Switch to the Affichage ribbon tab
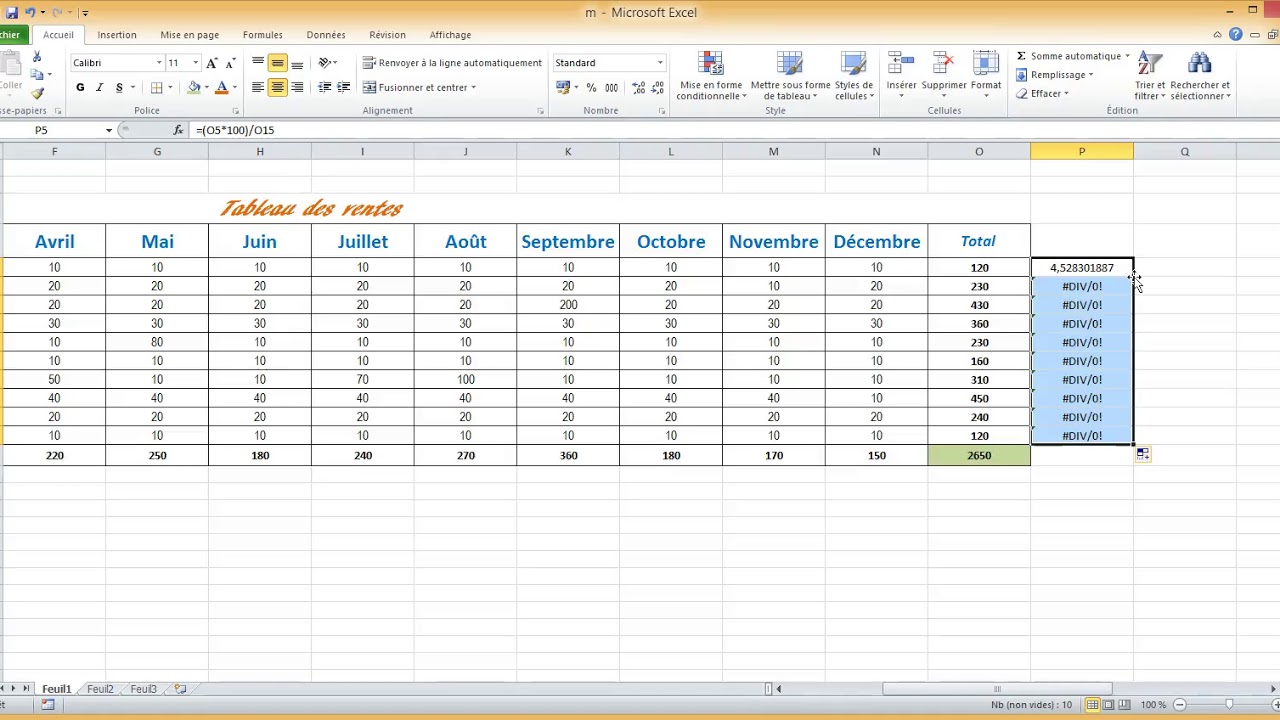The image size is (1280, 720). pyautogui.click(x=450, y=35)
